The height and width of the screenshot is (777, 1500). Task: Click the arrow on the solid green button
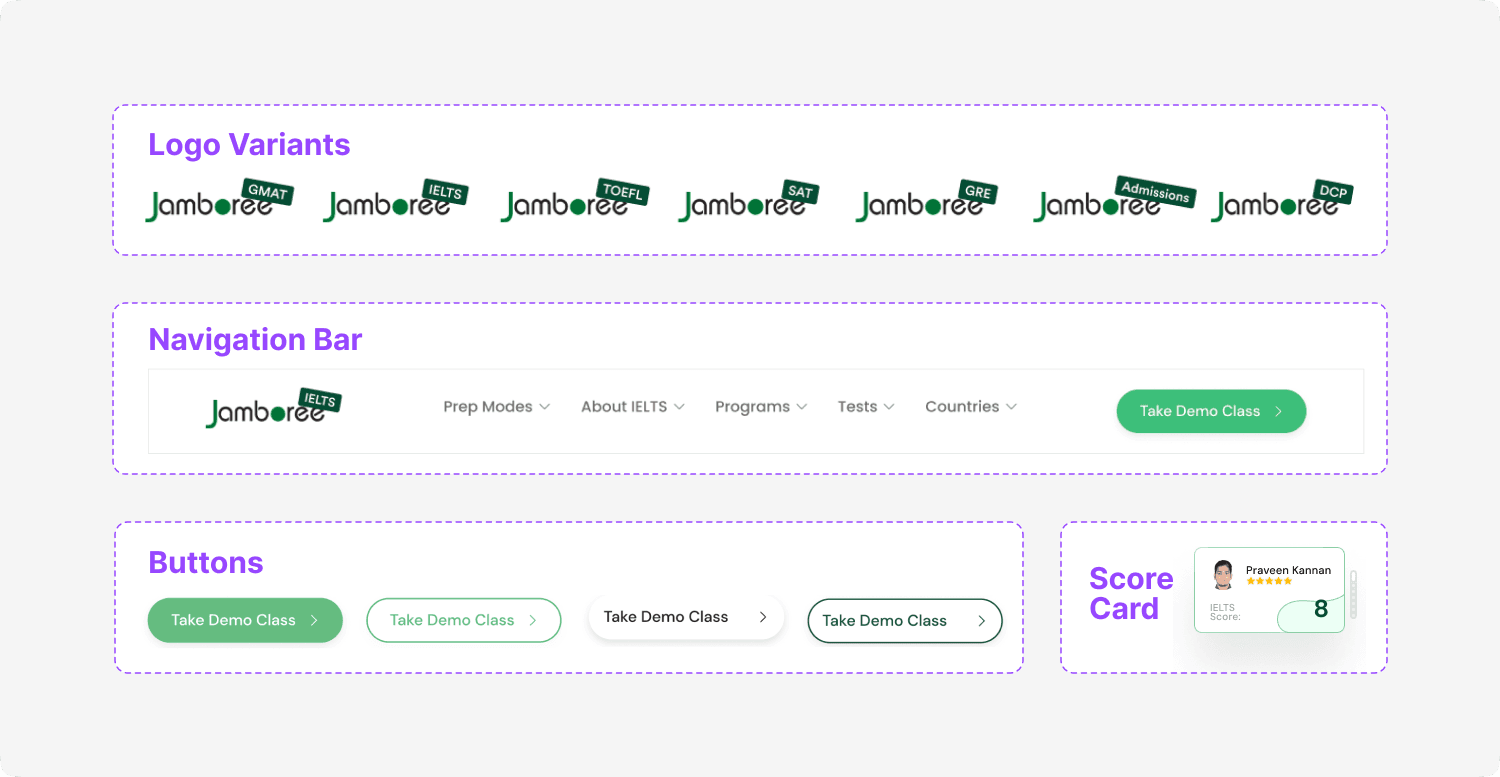click(314, 620)
